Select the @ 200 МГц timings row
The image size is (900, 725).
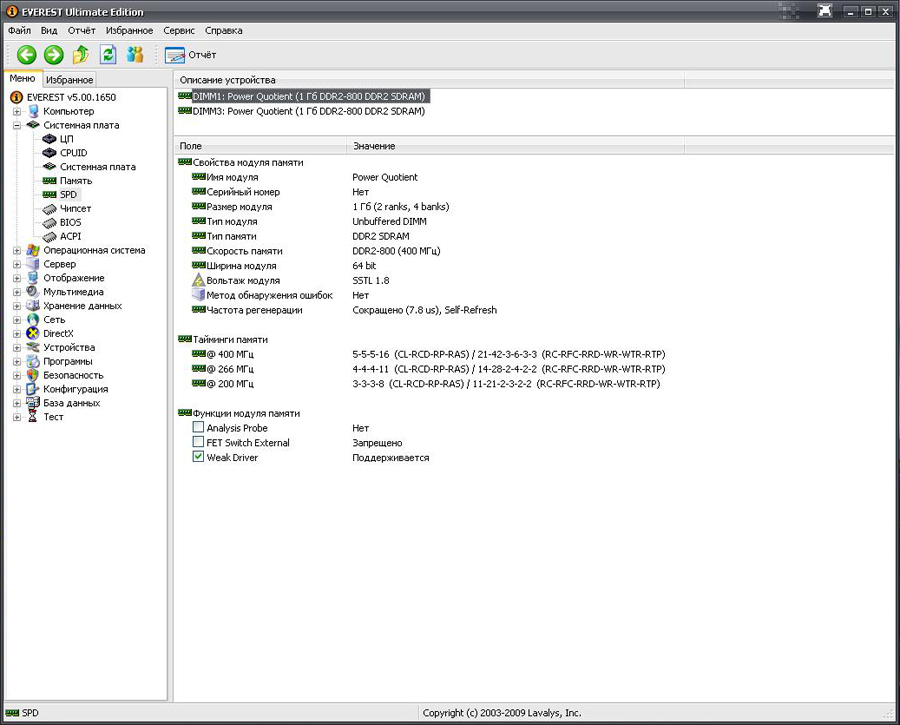[x=426, y=383]
